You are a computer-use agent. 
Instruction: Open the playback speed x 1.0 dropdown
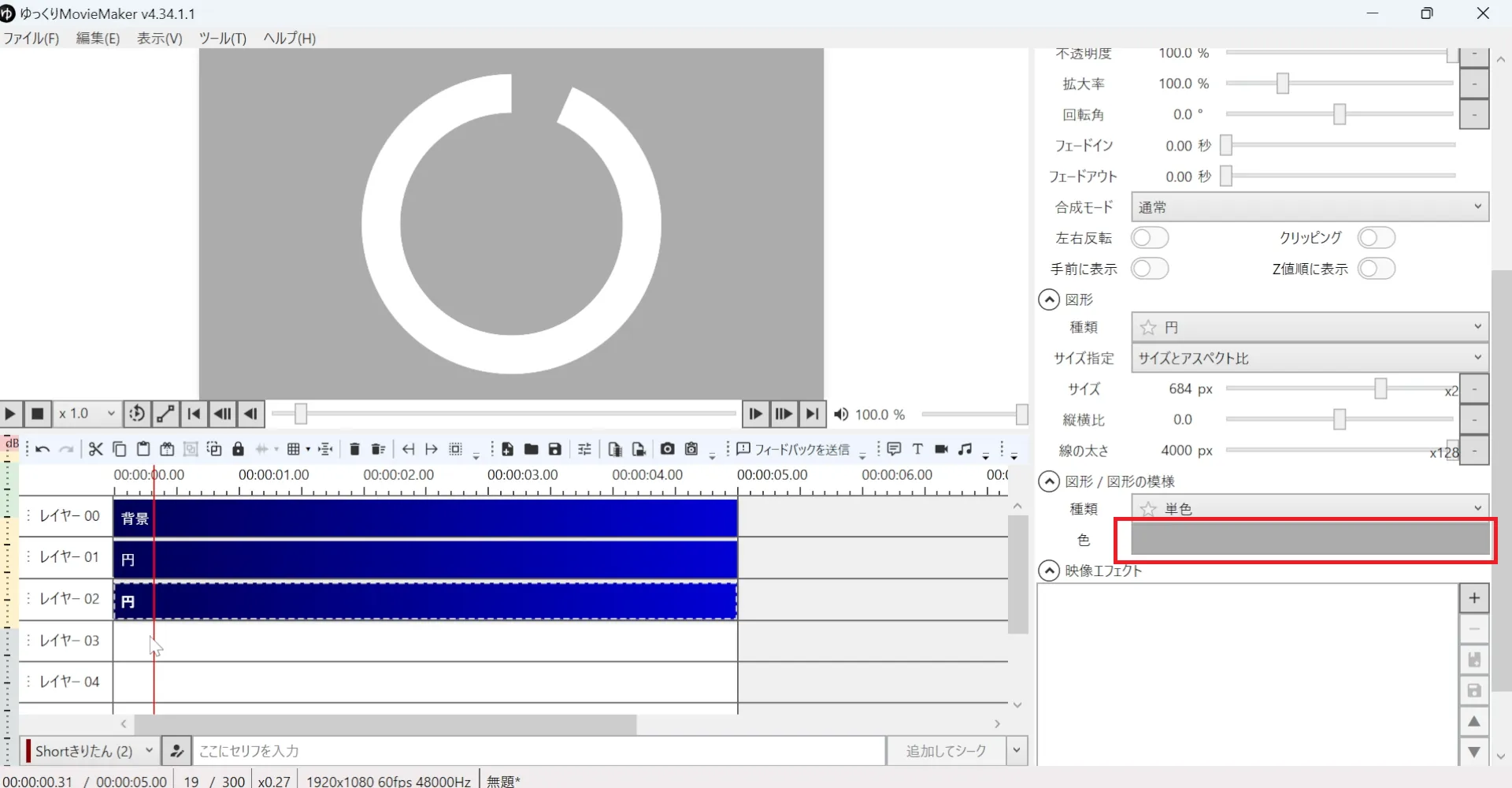pyautogui.click(x=87, y=414)
